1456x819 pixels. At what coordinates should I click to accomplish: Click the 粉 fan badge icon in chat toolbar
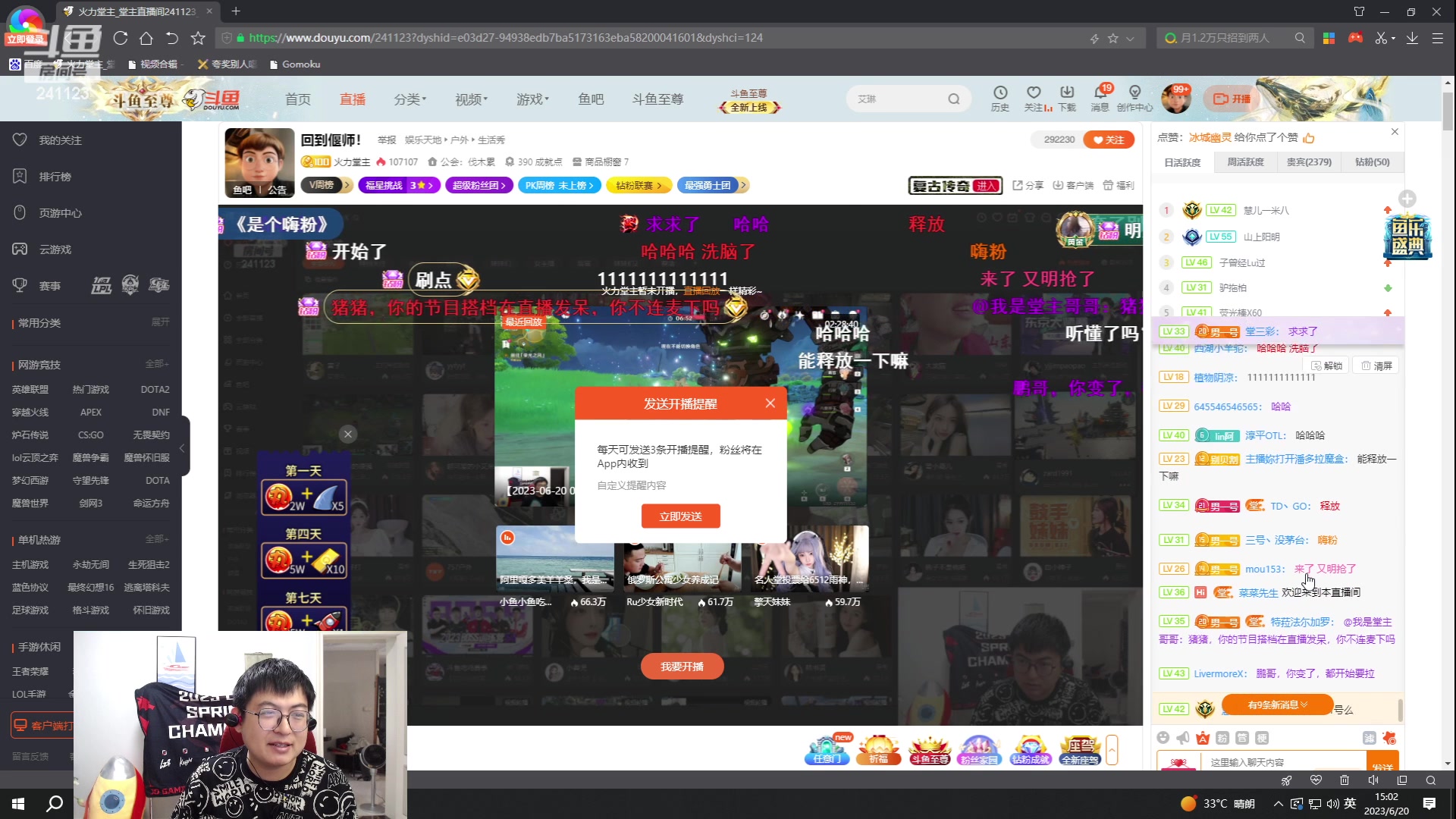coord(1222,738)
